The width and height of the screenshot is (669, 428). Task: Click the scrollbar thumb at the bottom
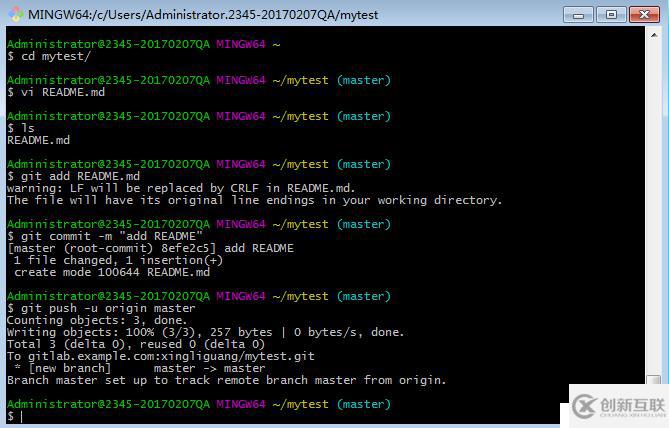[653, 379]
